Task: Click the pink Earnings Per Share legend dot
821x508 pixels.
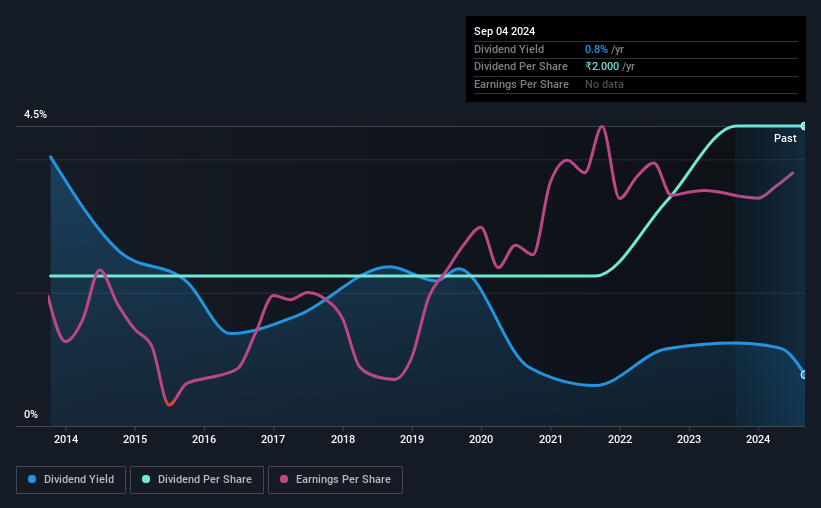Action: click(x=284, y=479)
